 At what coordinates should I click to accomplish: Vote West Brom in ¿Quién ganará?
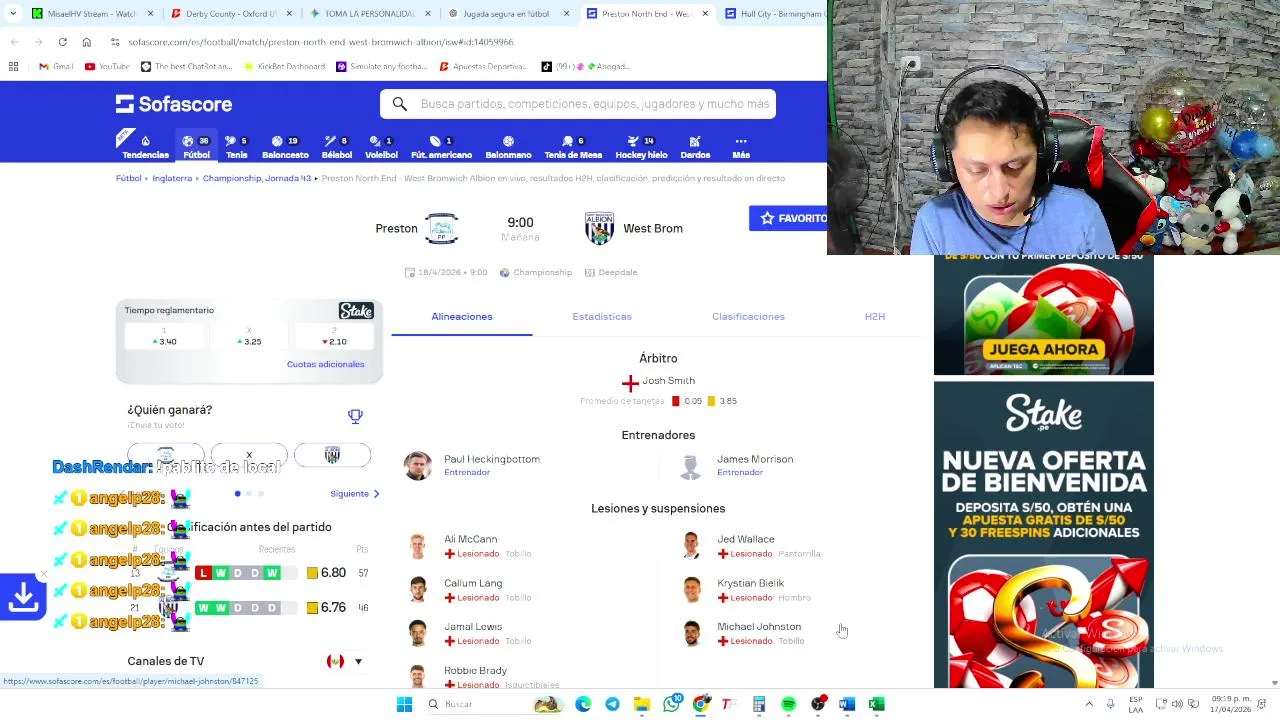(x=332, y=455)
